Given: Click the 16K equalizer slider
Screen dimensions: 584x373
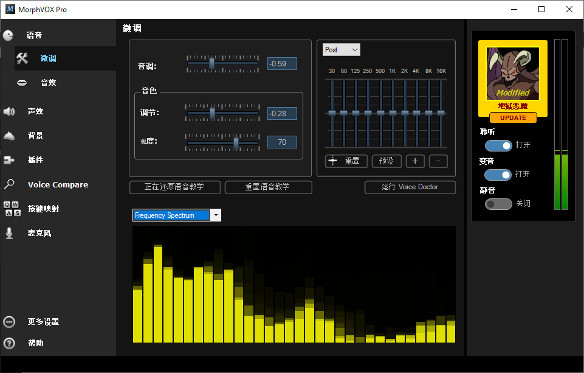Looking at the screenshot, I should pos(441,113).
